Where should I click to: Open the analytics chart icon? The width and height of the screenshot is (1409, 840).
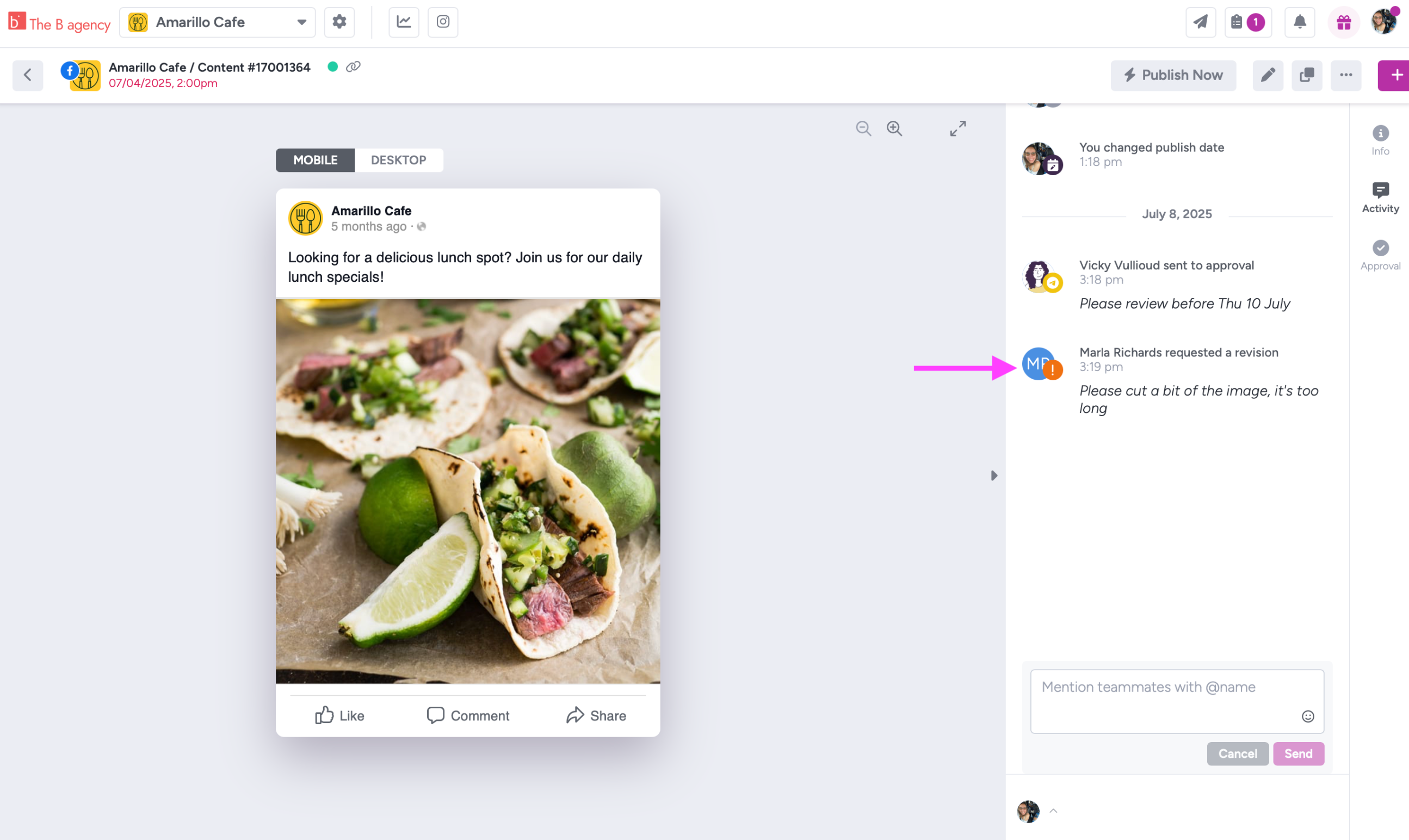click(404, 22)
